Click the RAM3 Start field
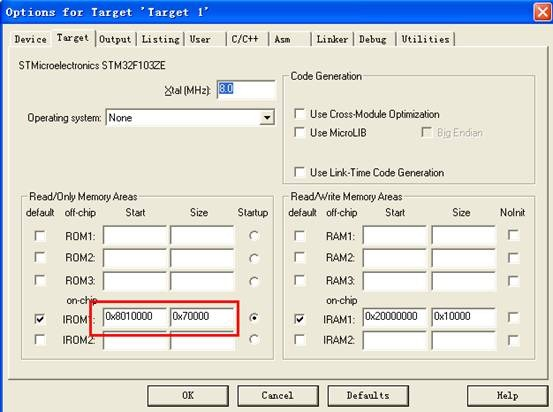 pos(394,281)
